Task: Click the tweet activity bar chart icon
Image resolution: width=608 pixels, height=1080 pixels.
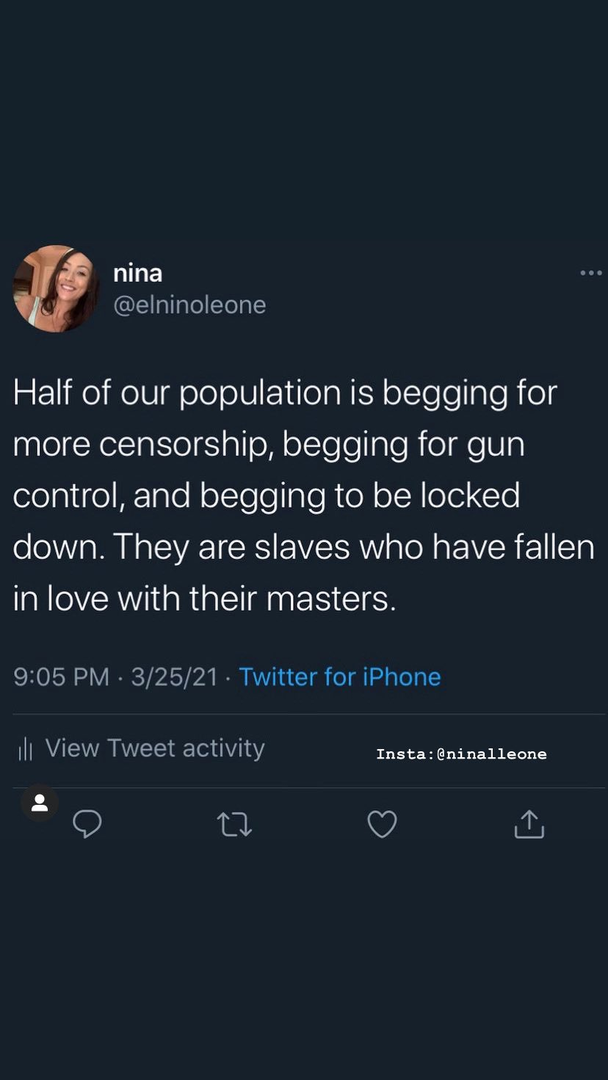Action: (x=27, y=749)
